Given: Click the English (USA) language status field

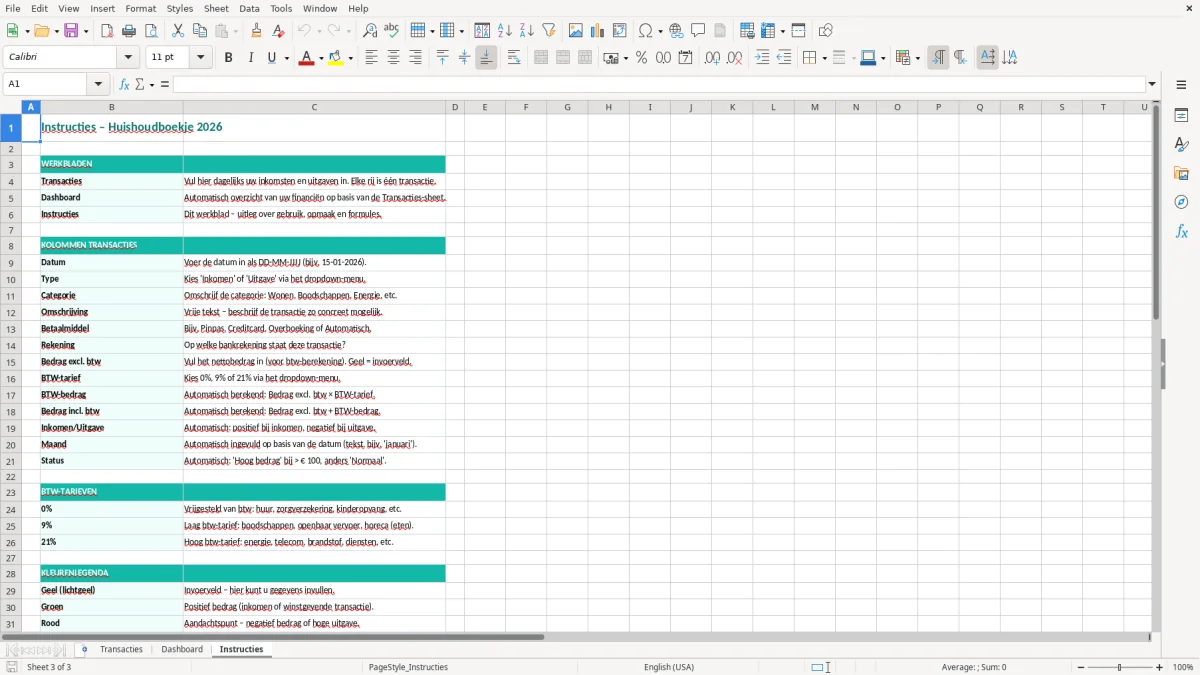Looking at the screenshot, I should point(668,667).
